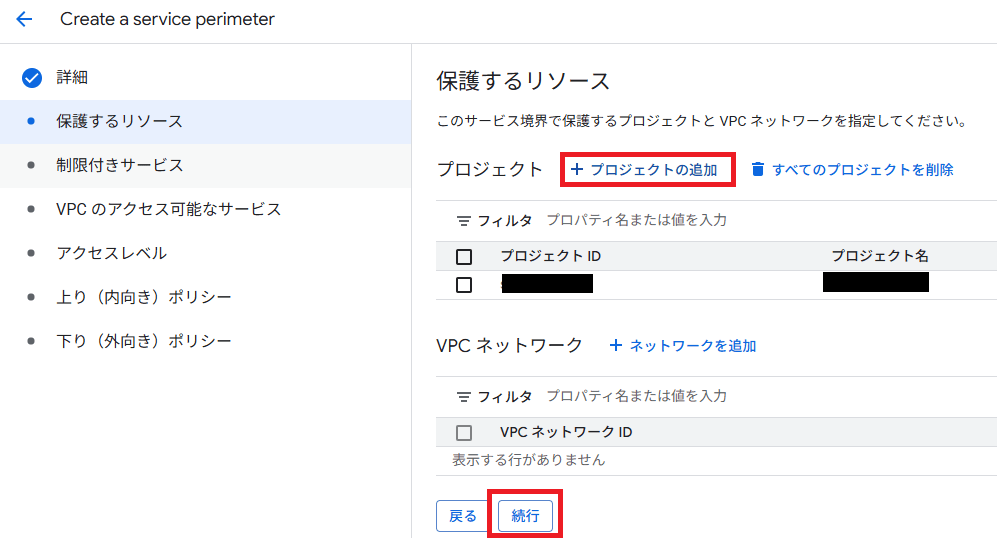Click the project filter input field
The width and height of the screenshot is (997, 538).
coord(700,220)
